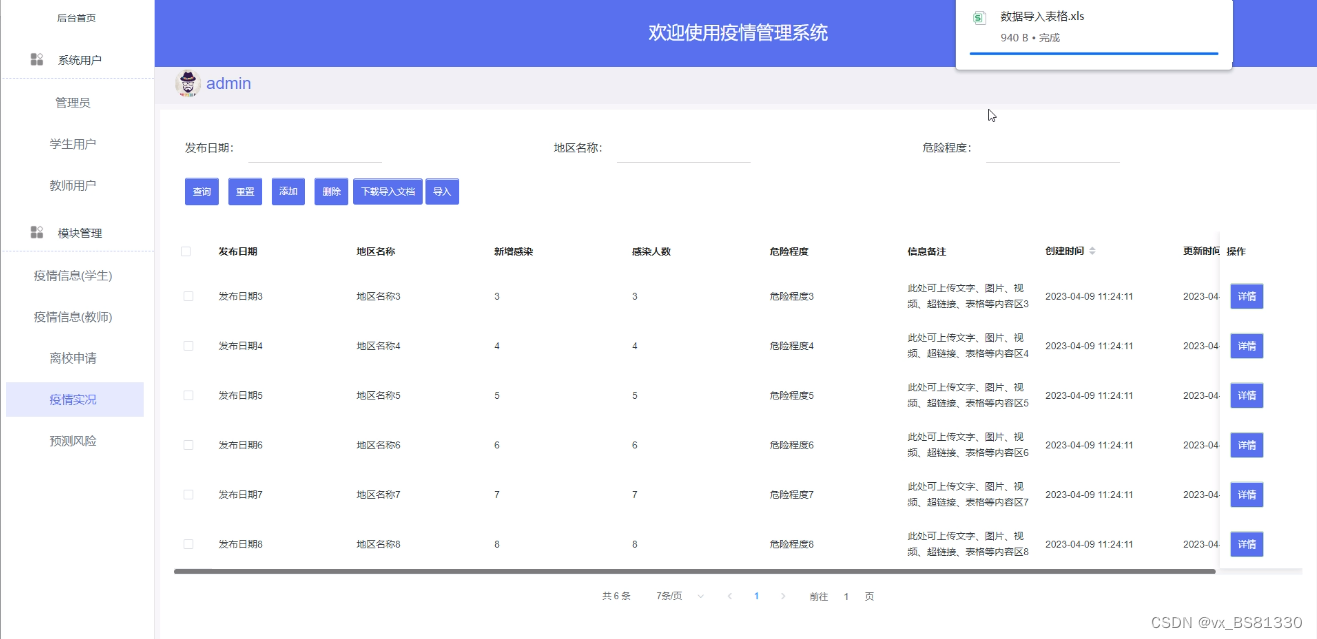
Task: Collapse the 系统用户 menu group
Action: 77,60
